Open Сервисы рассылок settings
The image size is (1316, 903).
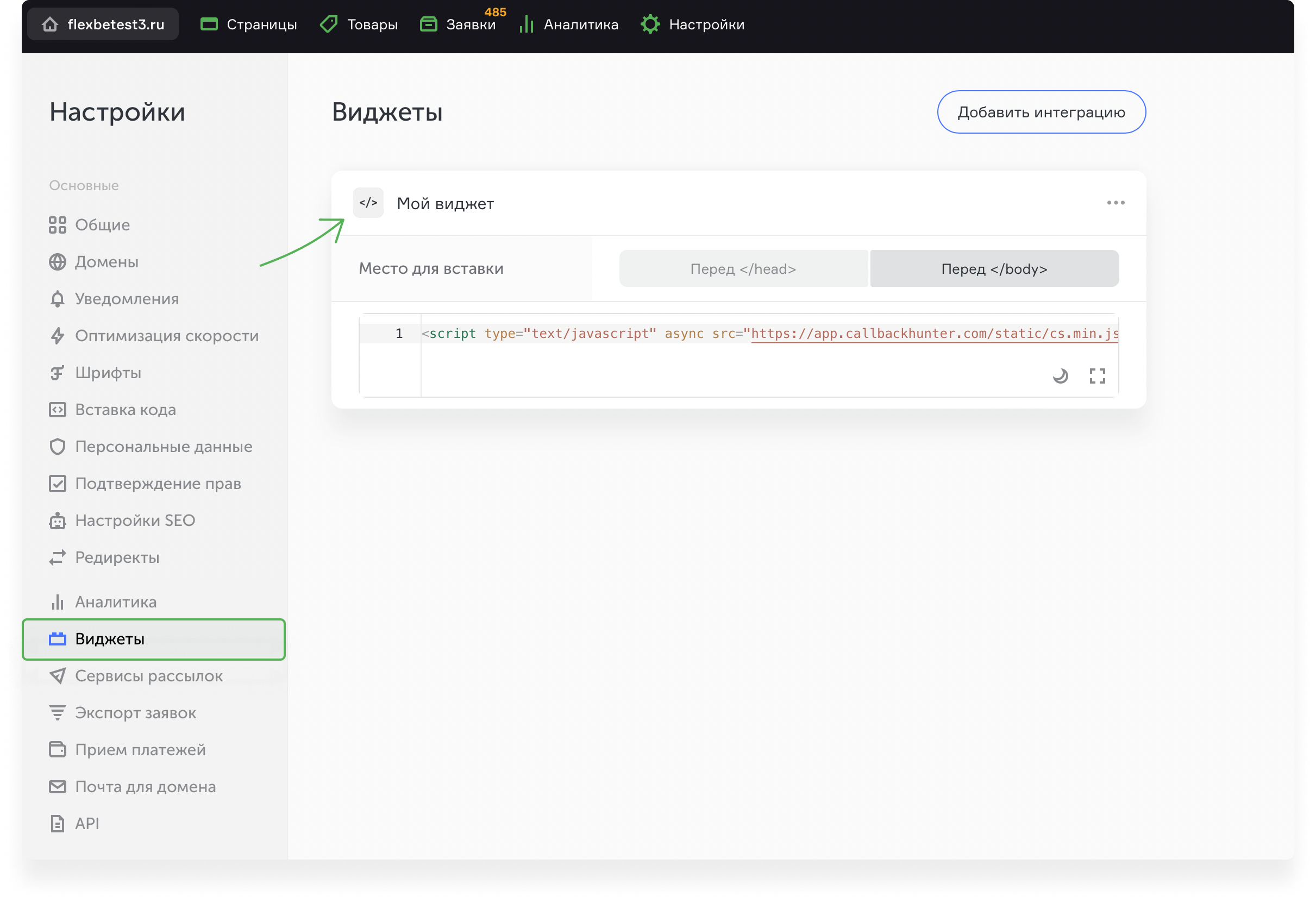coord(135,675)
